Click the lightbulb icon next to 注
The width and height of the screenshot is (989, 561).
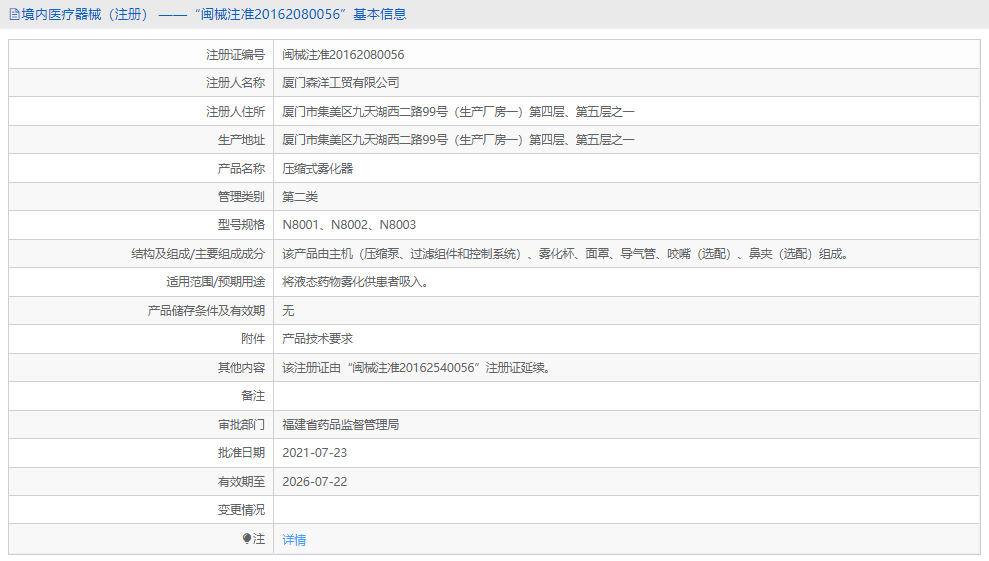point(247,538)
